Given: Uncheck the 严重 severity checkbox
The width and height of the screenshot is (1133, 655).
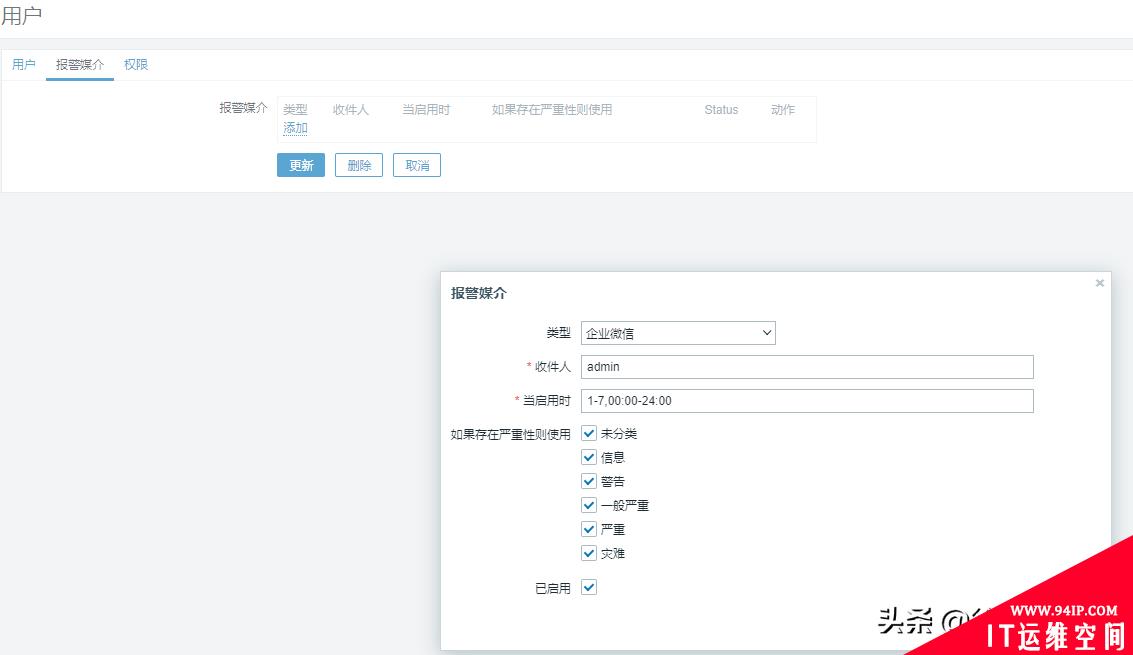Looking at the screenshot, I should point(589,528).
